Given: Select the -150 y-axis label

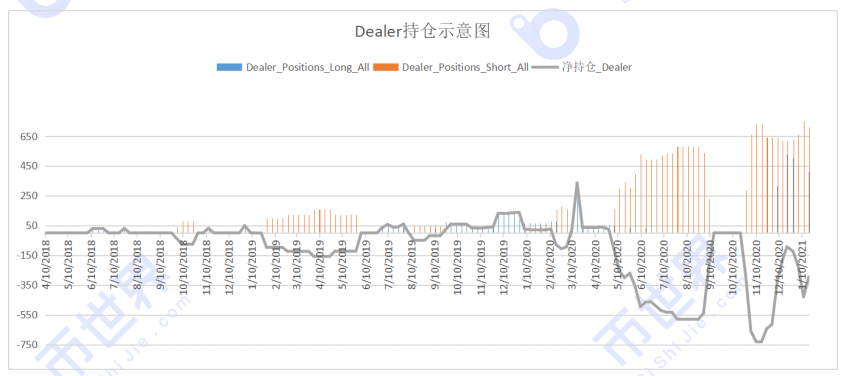Looking at the screenshot, I should pyautogui.click(x=27, y=256).
